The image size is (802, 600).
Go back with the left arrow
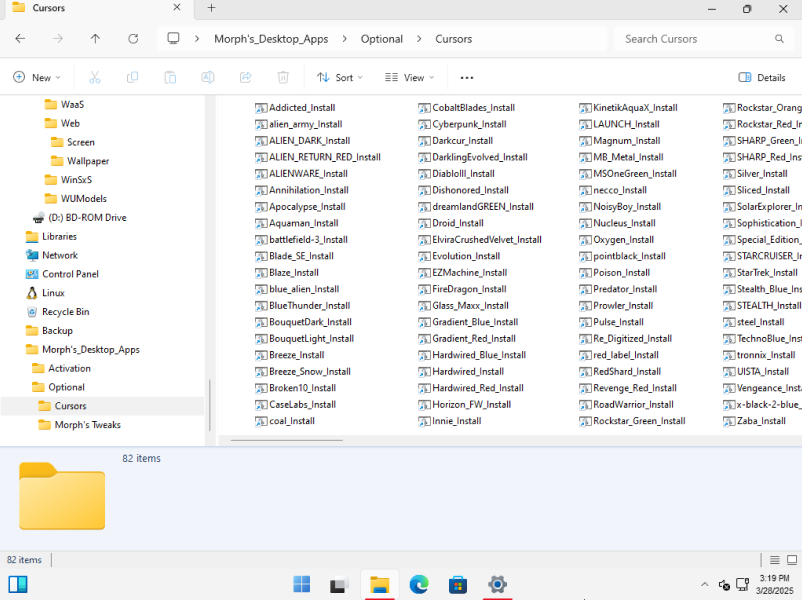coord(20,39)
